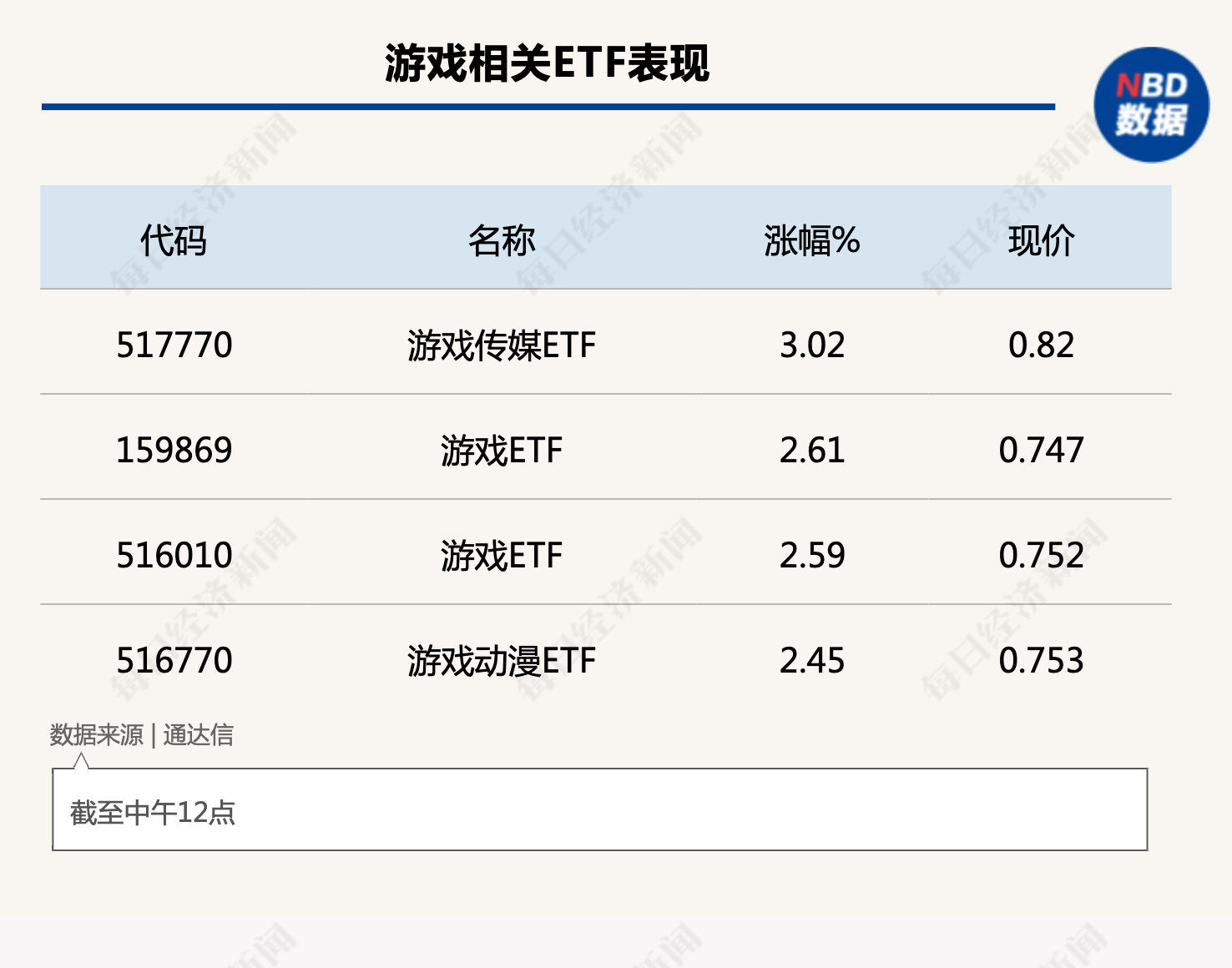The width and height of the screenshot is (1232, 968).
Task: Select the 游戏传媒ETF name cell
Action: (502, 345)
